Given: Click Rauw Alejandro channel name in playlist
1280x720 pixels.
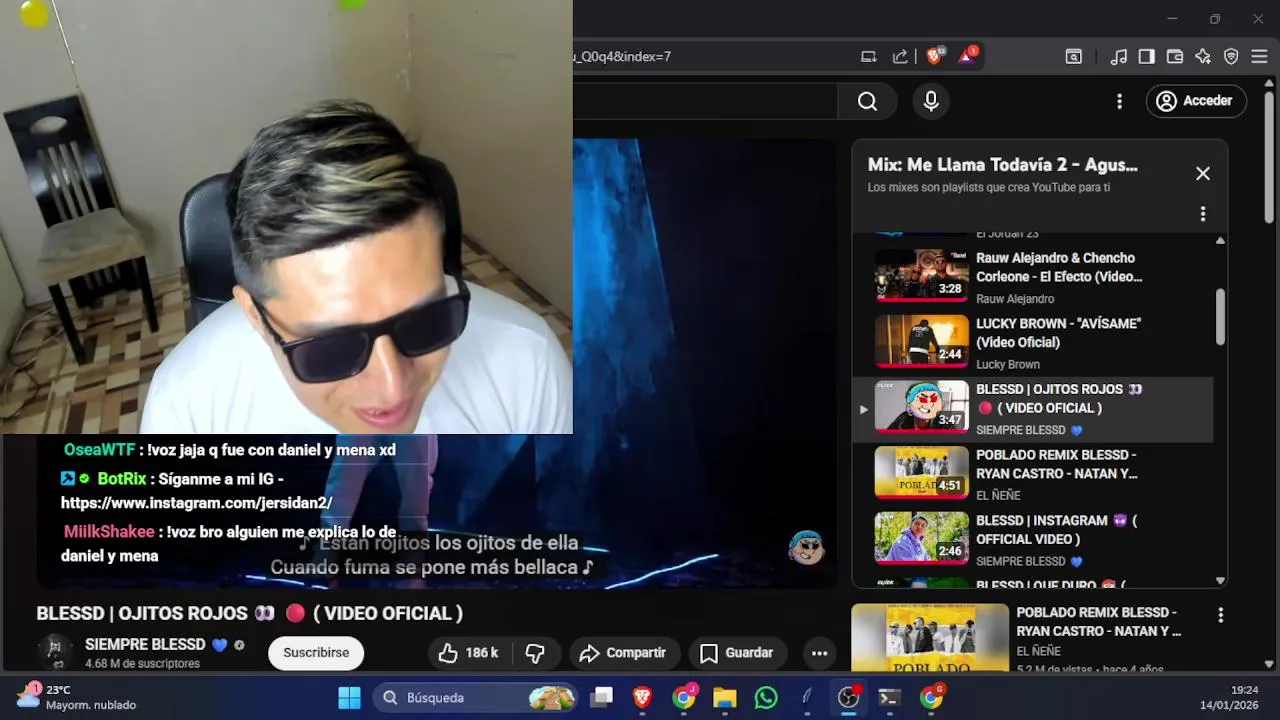Looking at the screenshot, I should [1015, 299].
